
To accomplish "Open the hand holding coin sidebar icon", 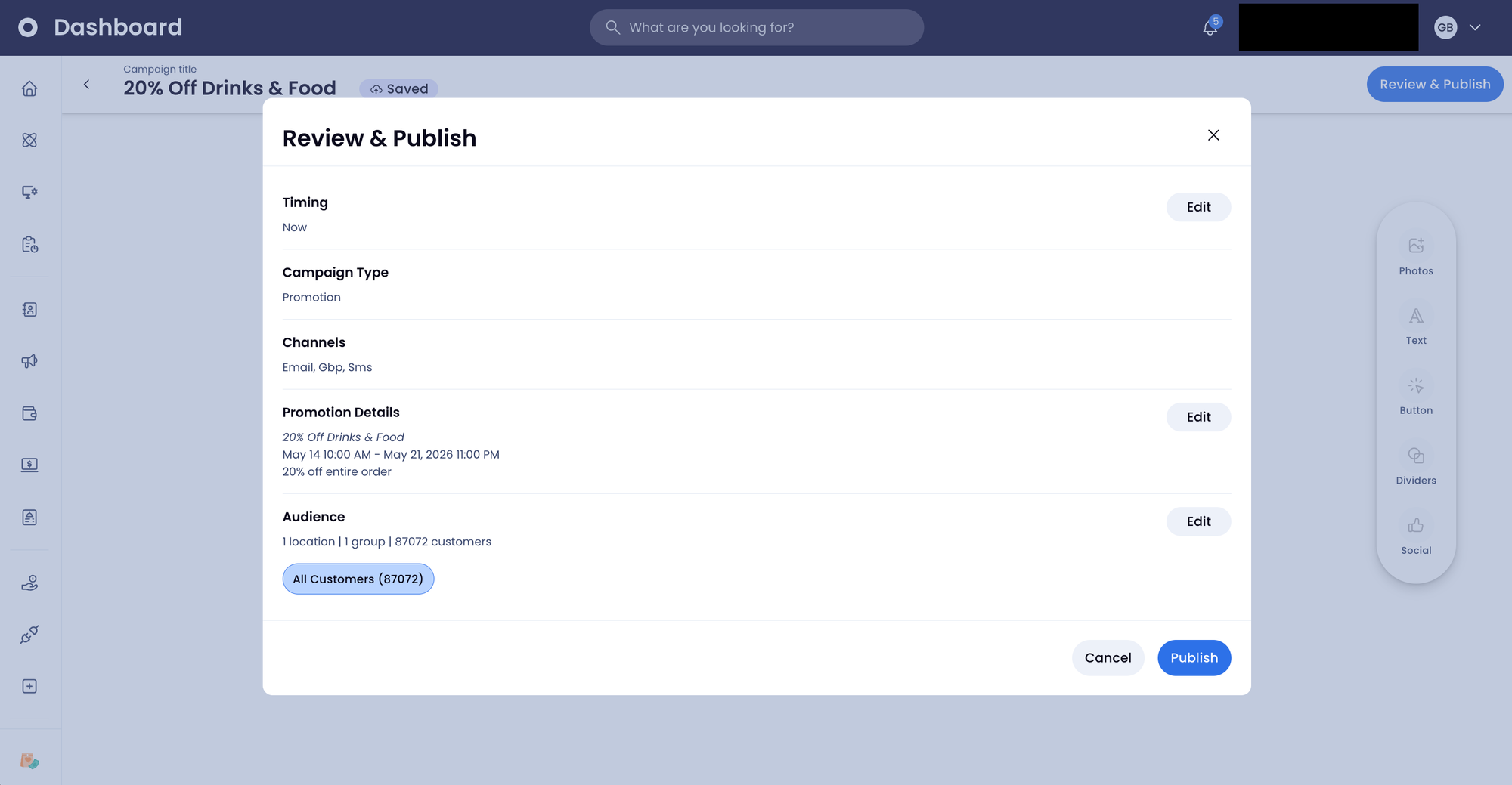I will tap(29, 583).
